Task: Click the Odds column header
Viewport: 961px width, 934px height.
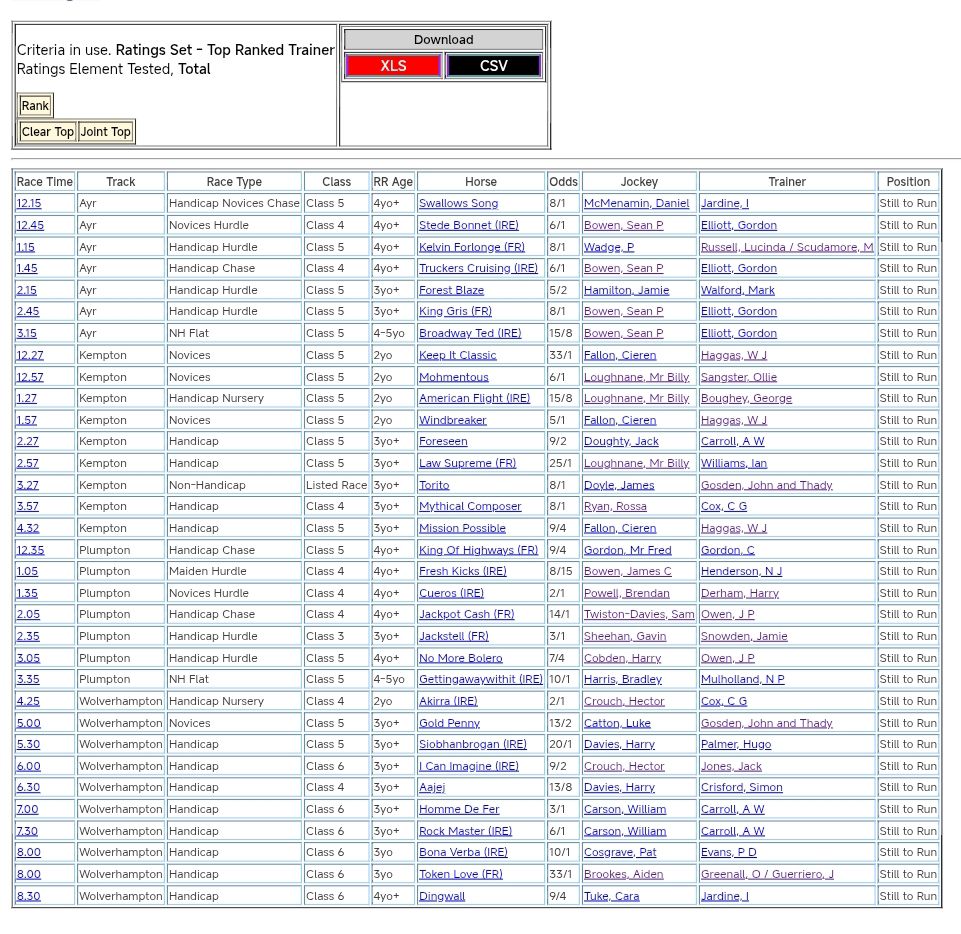Action: coord(563,182)
